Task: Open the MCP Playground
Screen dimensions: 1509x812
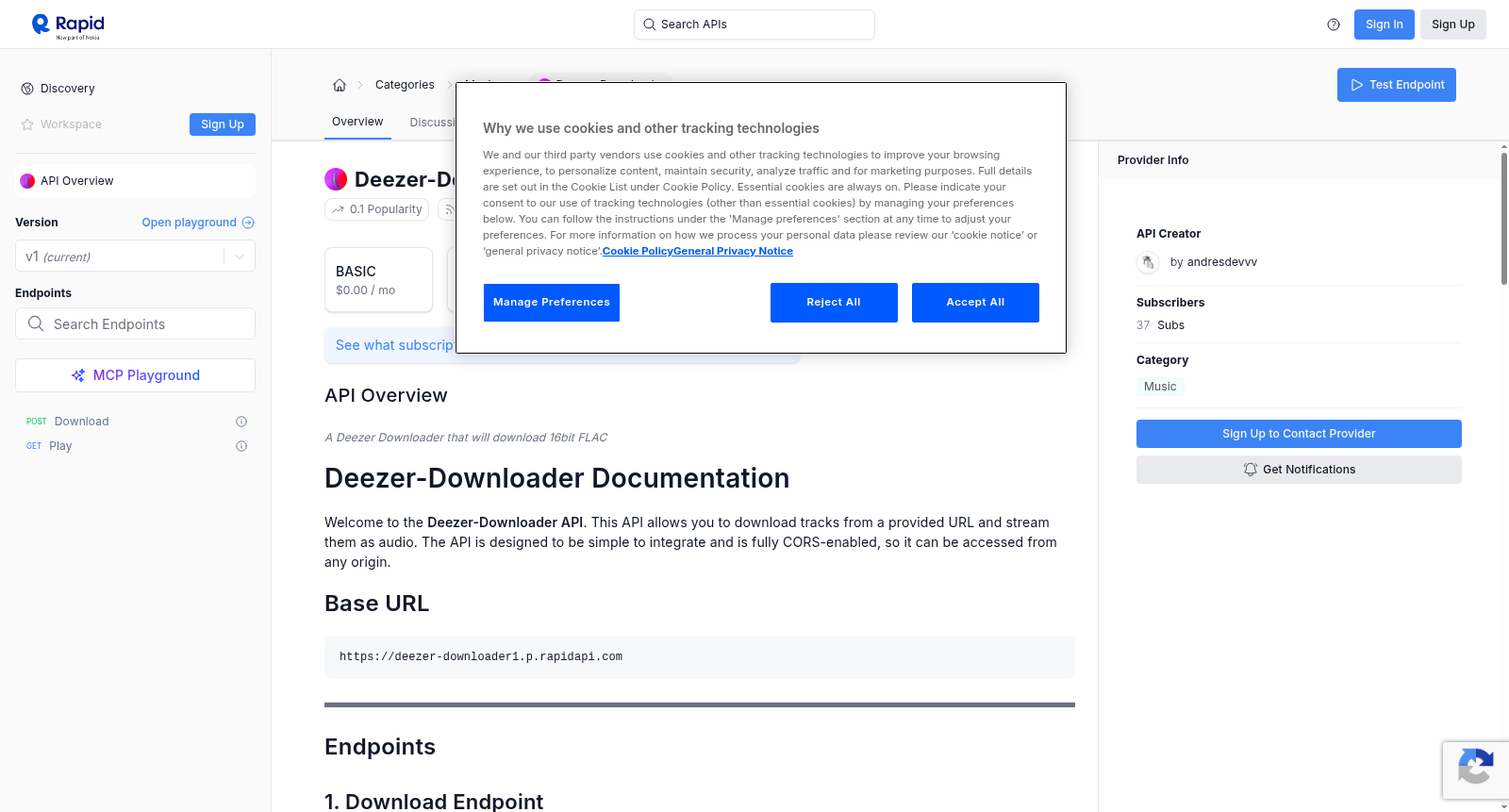Action: pos(135,375)
